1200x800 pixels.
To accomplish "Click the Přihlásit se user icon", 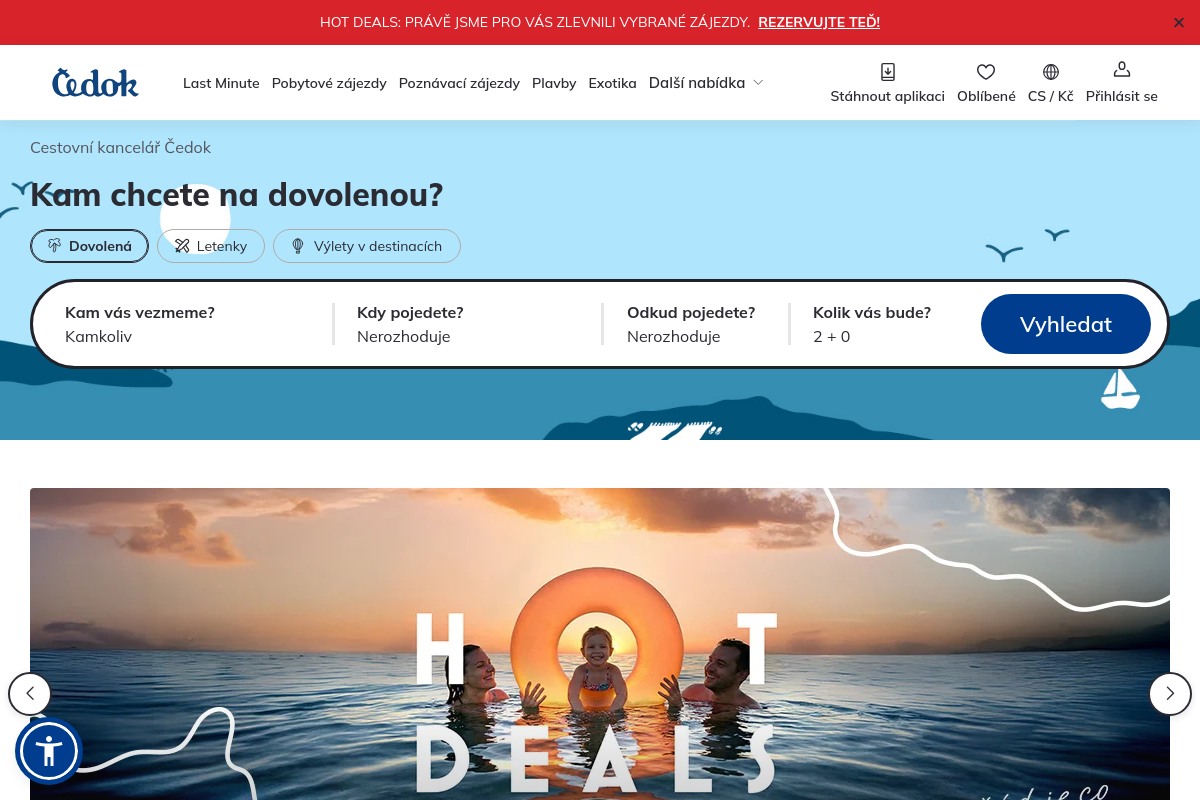I will tap(1121, 70).
